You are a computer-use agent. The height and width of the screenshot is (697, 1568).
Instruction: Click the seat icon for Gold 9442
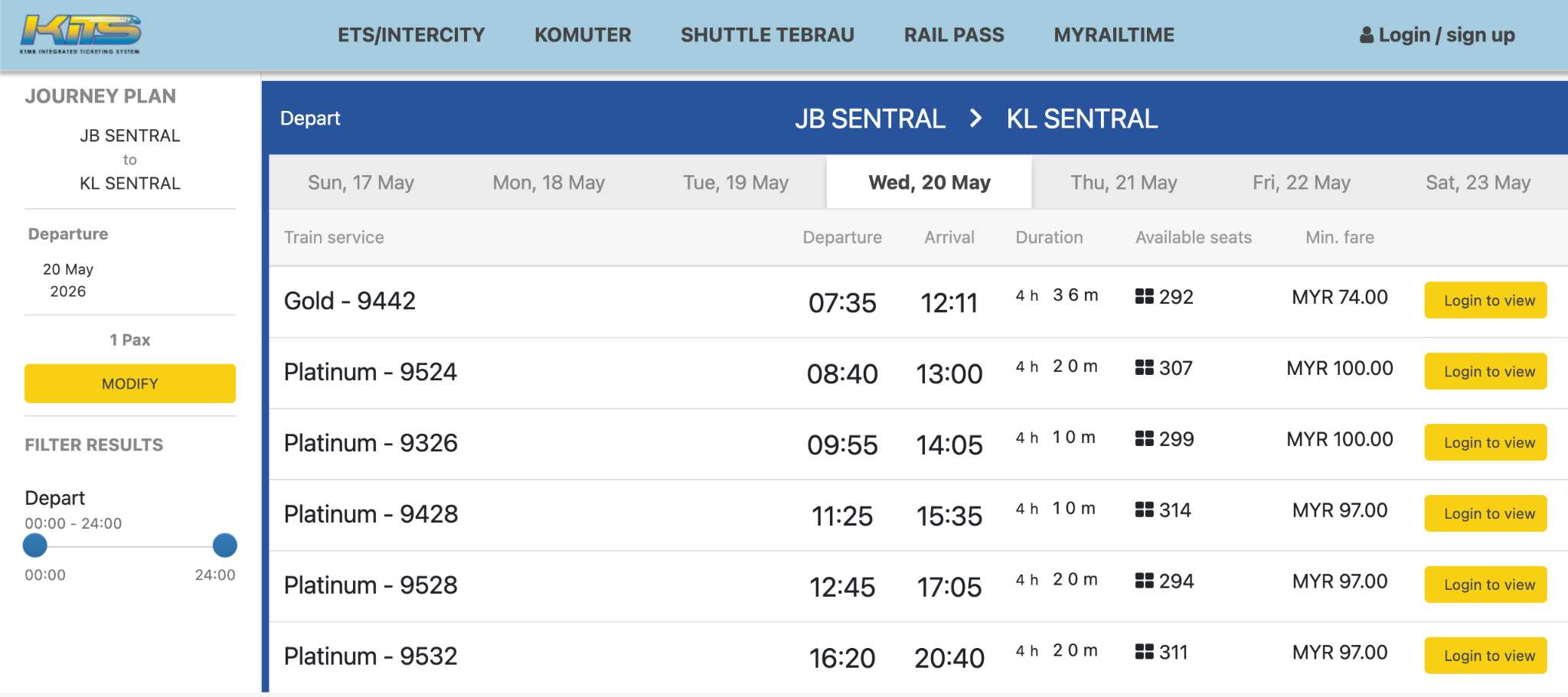pos(1144,297)
